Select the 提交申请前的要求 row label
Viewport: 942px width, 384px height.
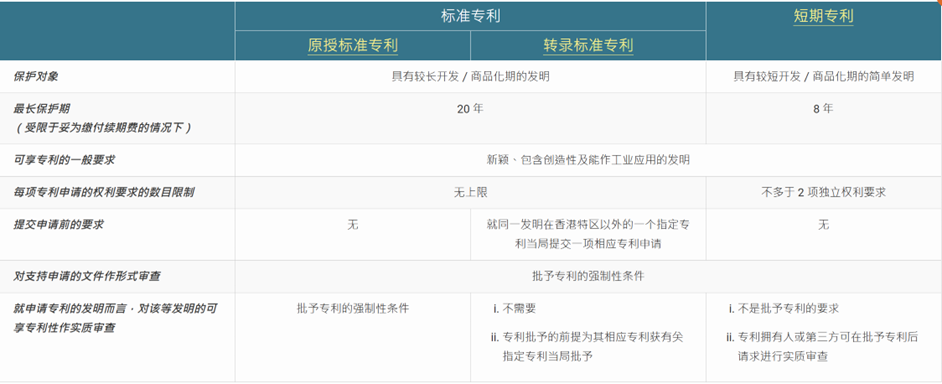coord(59,225)
